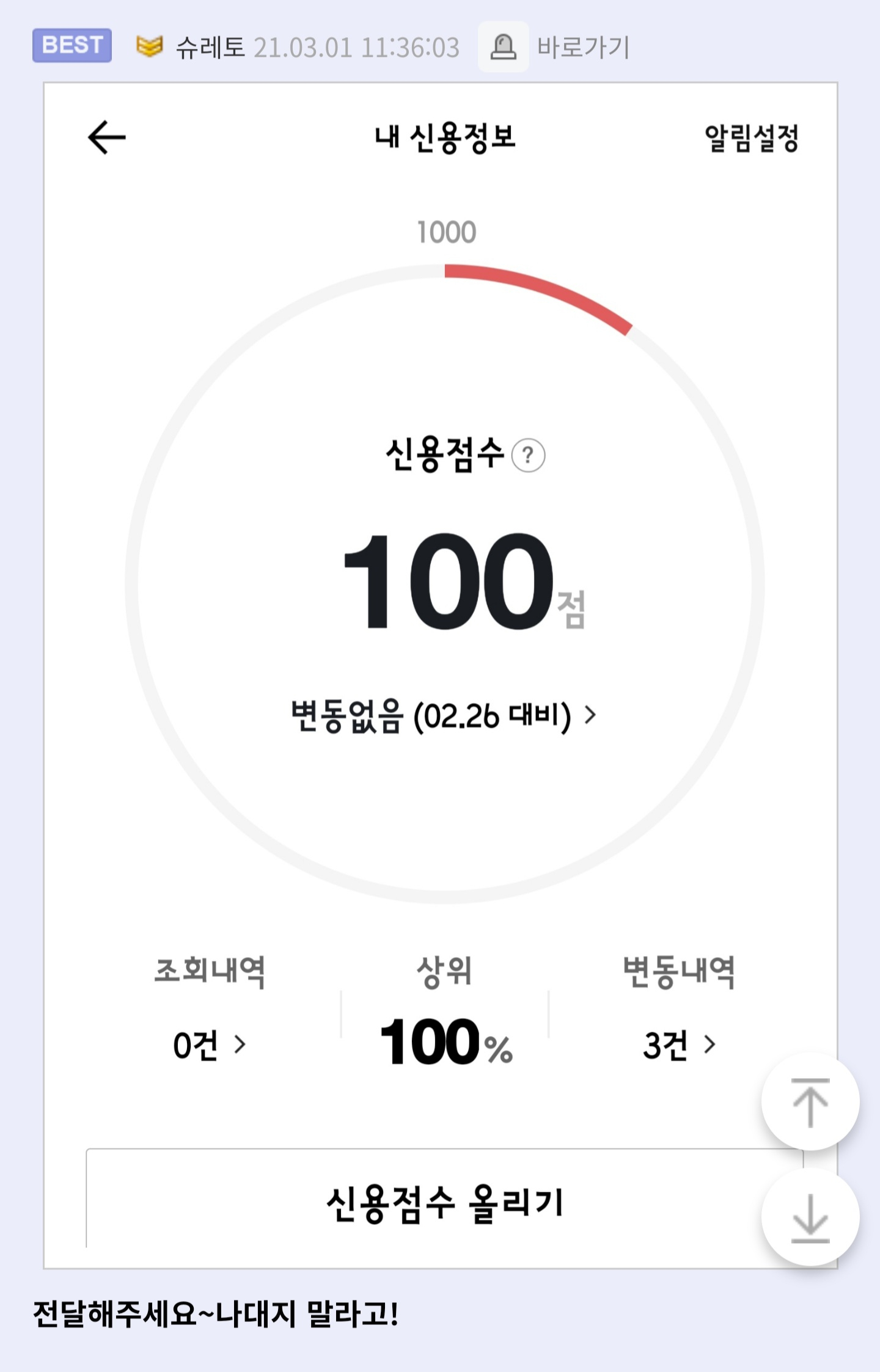This screenshot has width=880, height=1372.
Task: Click the 100점 credit score number
Action: click(x=463, y=580)
